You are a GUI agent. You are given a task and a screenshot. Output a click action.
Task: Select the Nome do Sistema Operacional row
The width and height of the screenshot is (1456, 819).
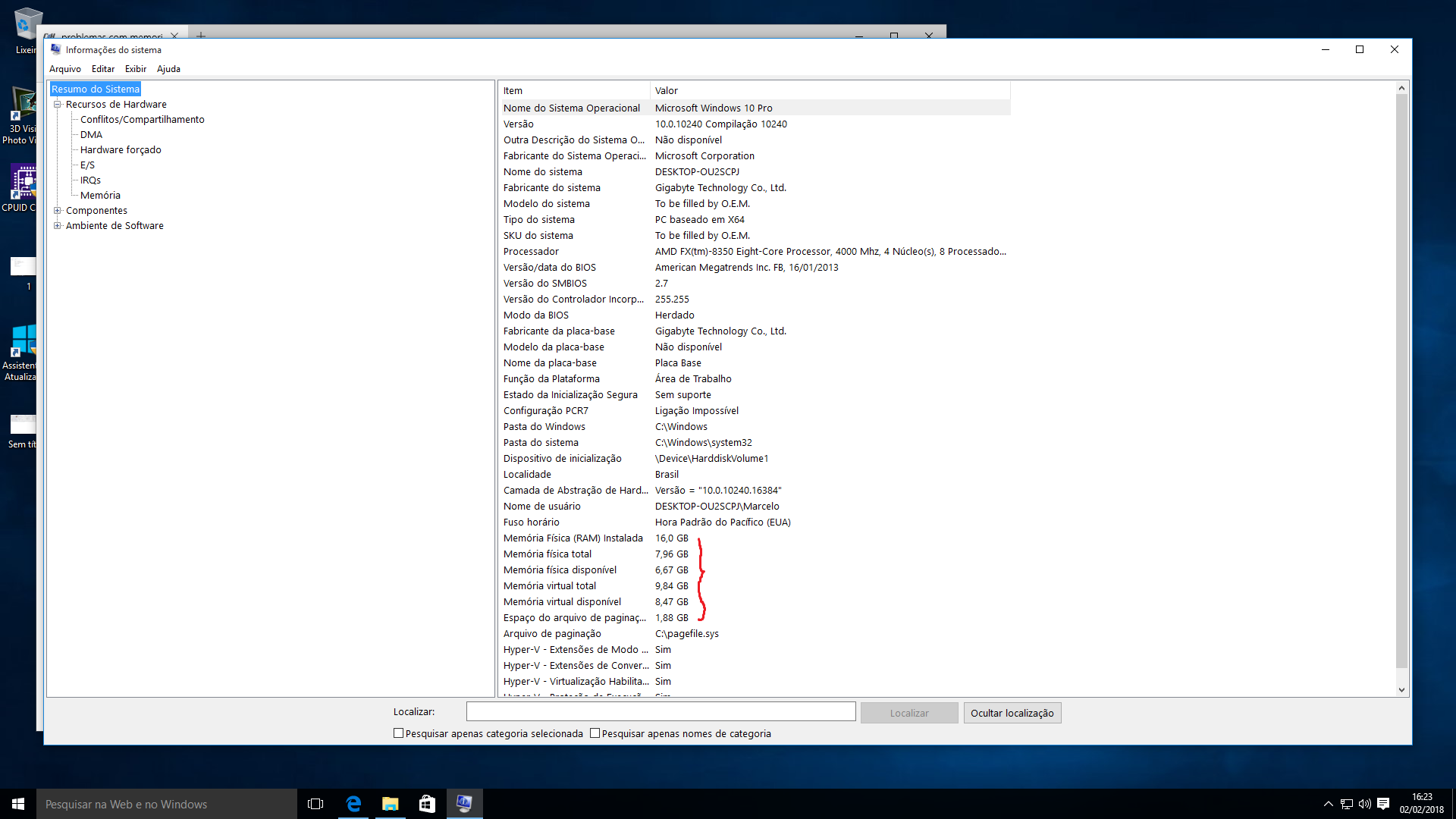(755, 108)
